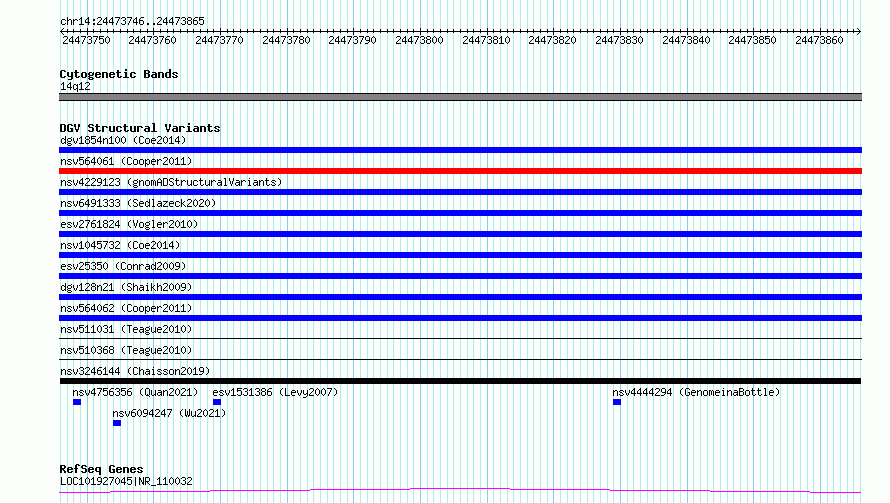
Task: Open nsv6094247 (Wu2021) label
Action: pyautogui.click(x=169, y=413)
